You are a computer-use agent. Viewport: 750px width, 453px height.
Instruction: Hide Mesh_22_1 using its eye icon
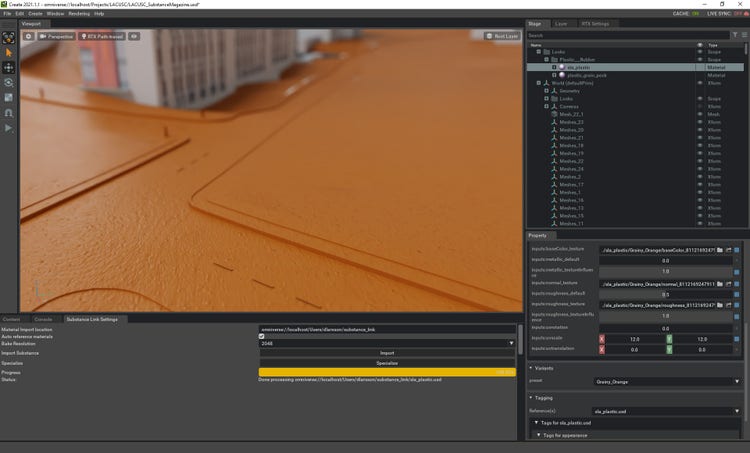[x=700, y=114]
